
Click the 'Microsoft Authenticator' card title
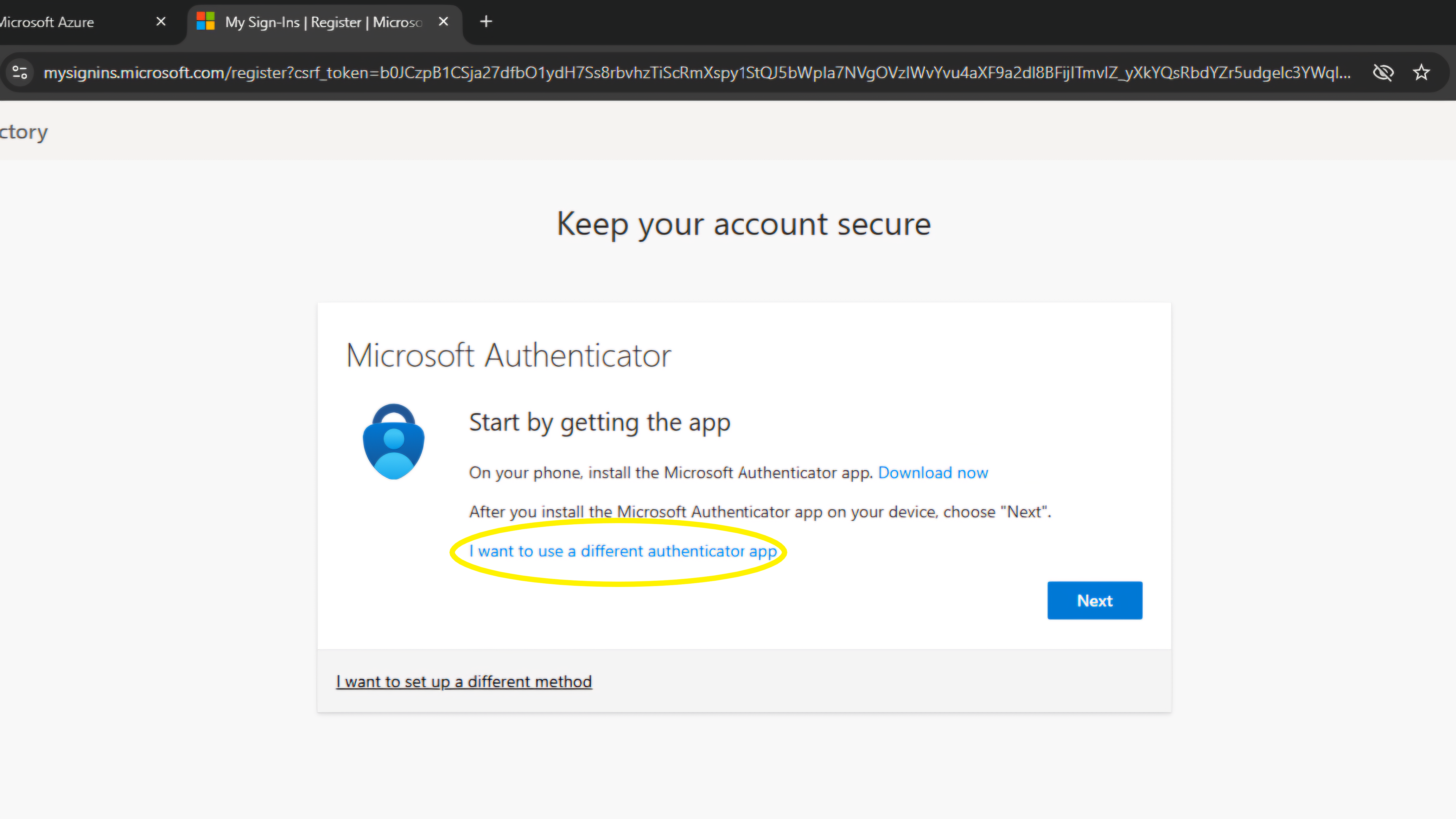click(x=508, y=355)
